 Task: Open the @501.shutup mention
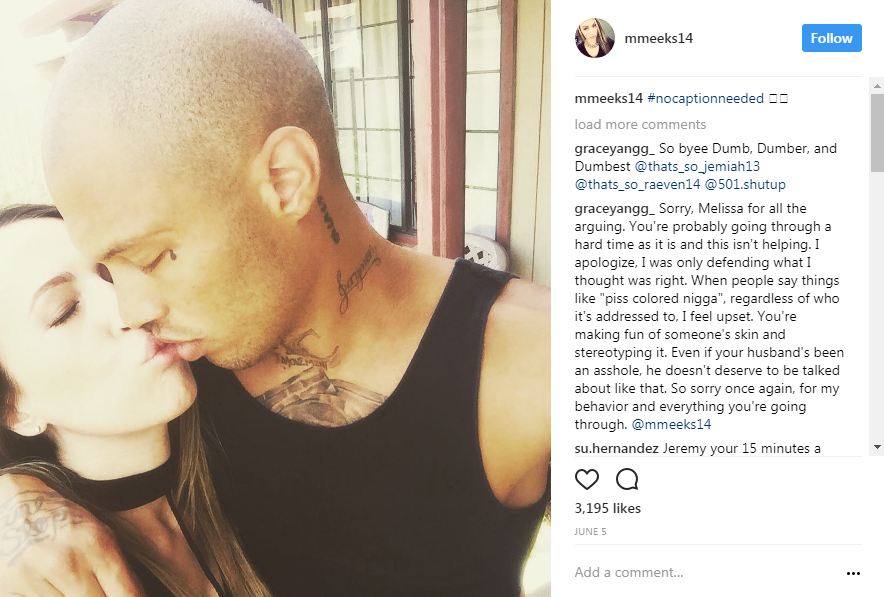point(745,184)
